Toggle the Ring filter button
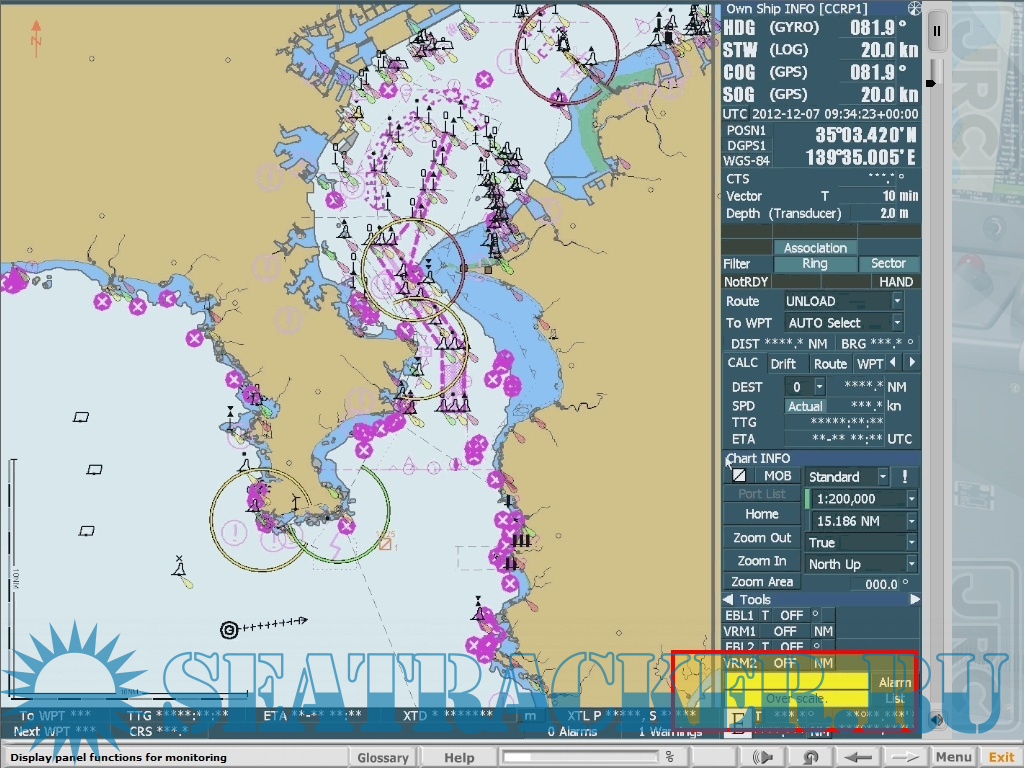The height and width of the screenshot is (768, 1025). [x=814, y=264]
